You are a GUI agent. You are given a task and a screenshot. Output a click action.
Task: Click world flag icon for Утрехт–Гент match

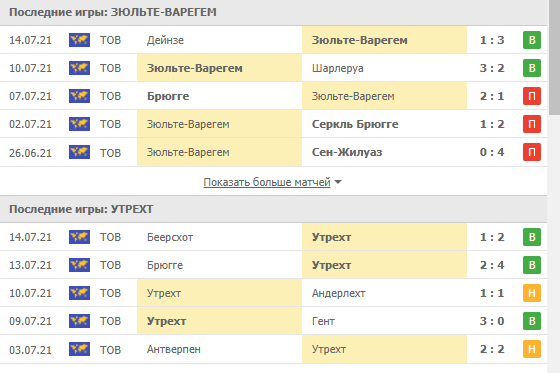[x=79, y=321]
